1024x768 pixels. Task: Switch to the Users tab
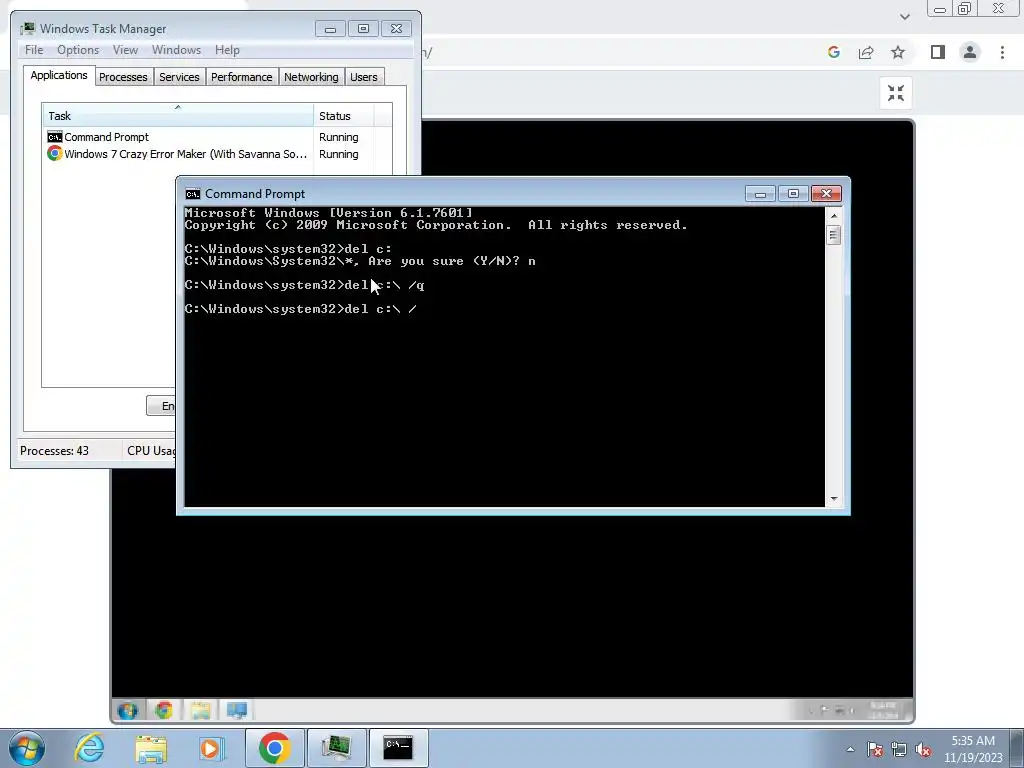(363, 77)
